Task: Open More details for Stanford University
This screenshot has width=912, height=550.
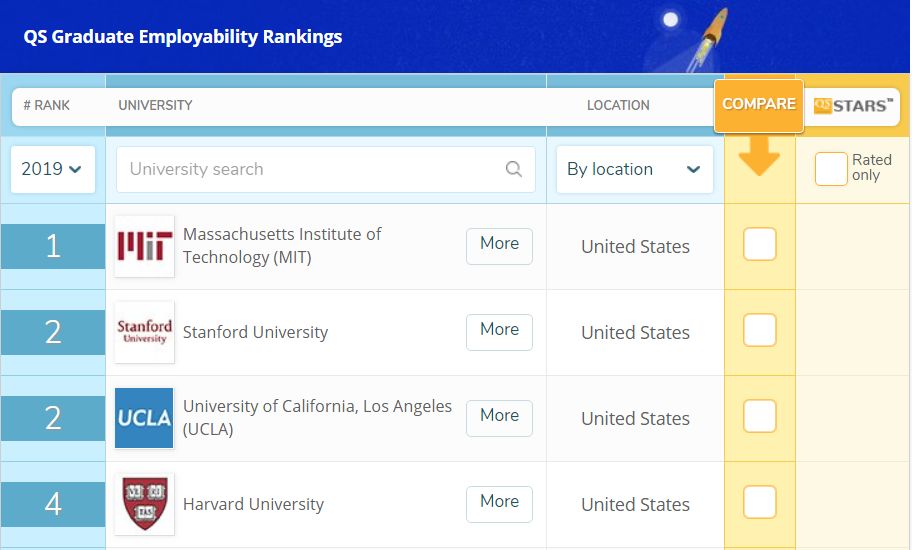Action: click(x=499, y=332)
